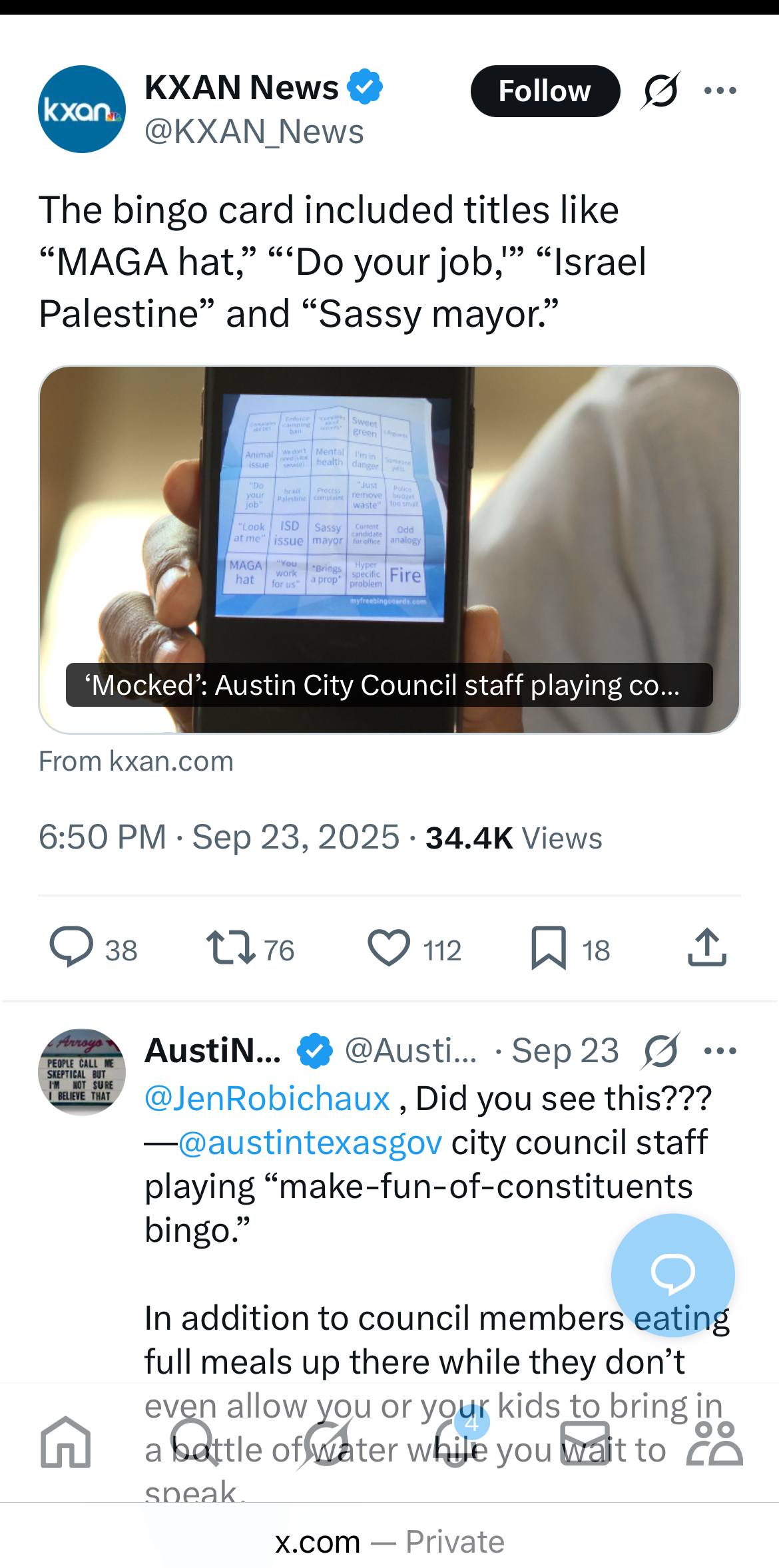Open more options on AustiN reply

click(x=720, y=1051)
